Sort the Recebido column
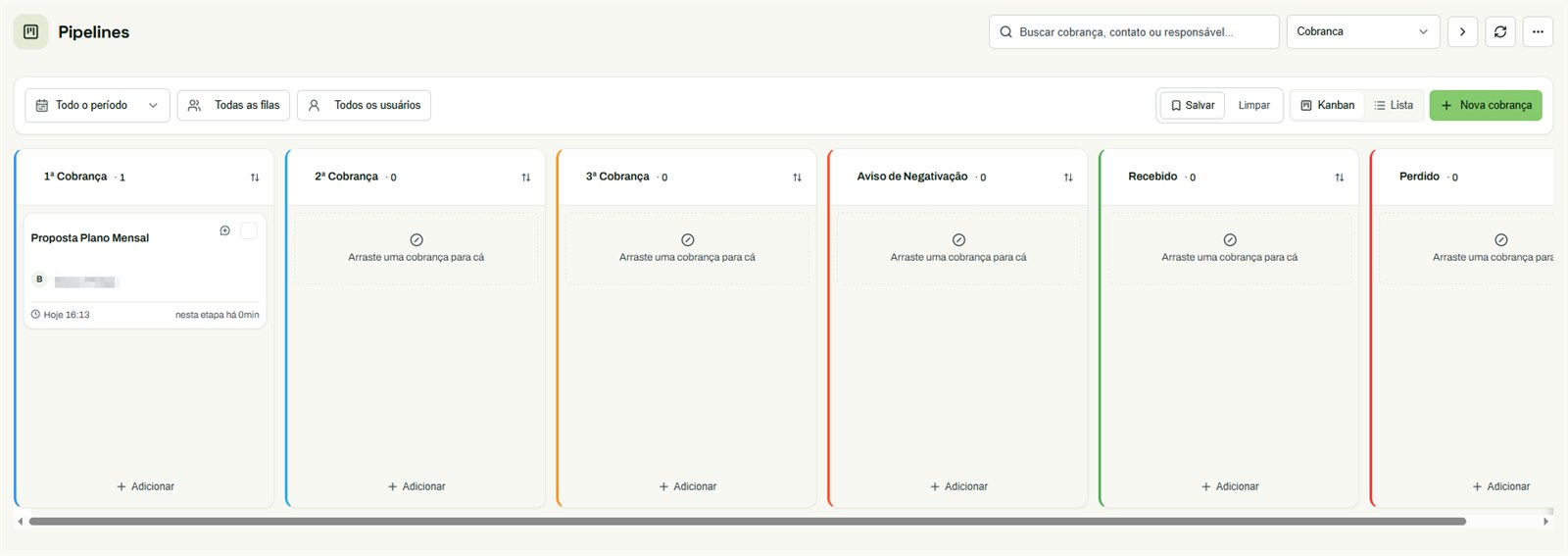The height and width of the screenshot is (556, 1568). (1339, 177)
